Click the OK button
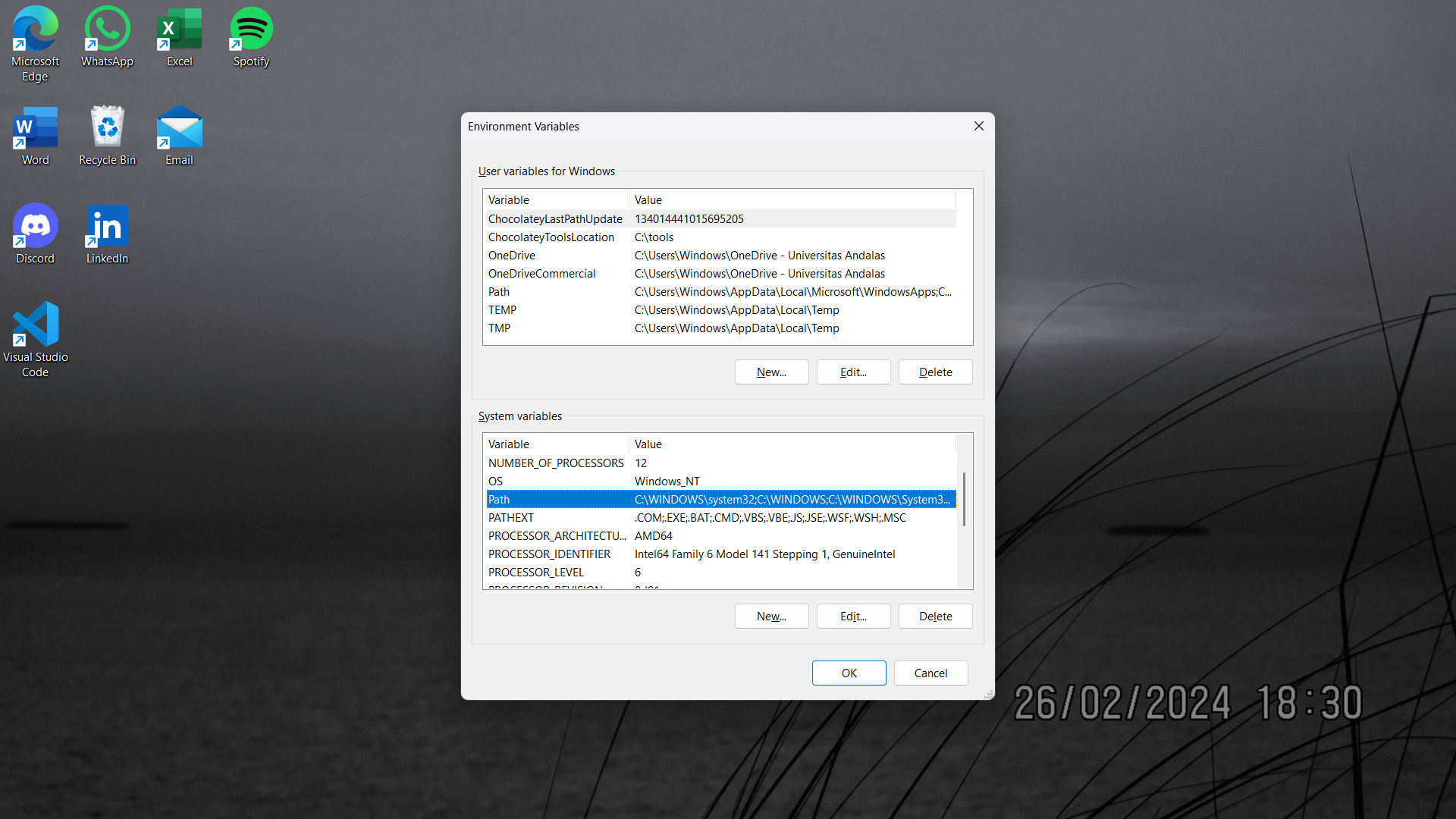The height and width of the screenshot is (819, 1456). click(849, 673)
